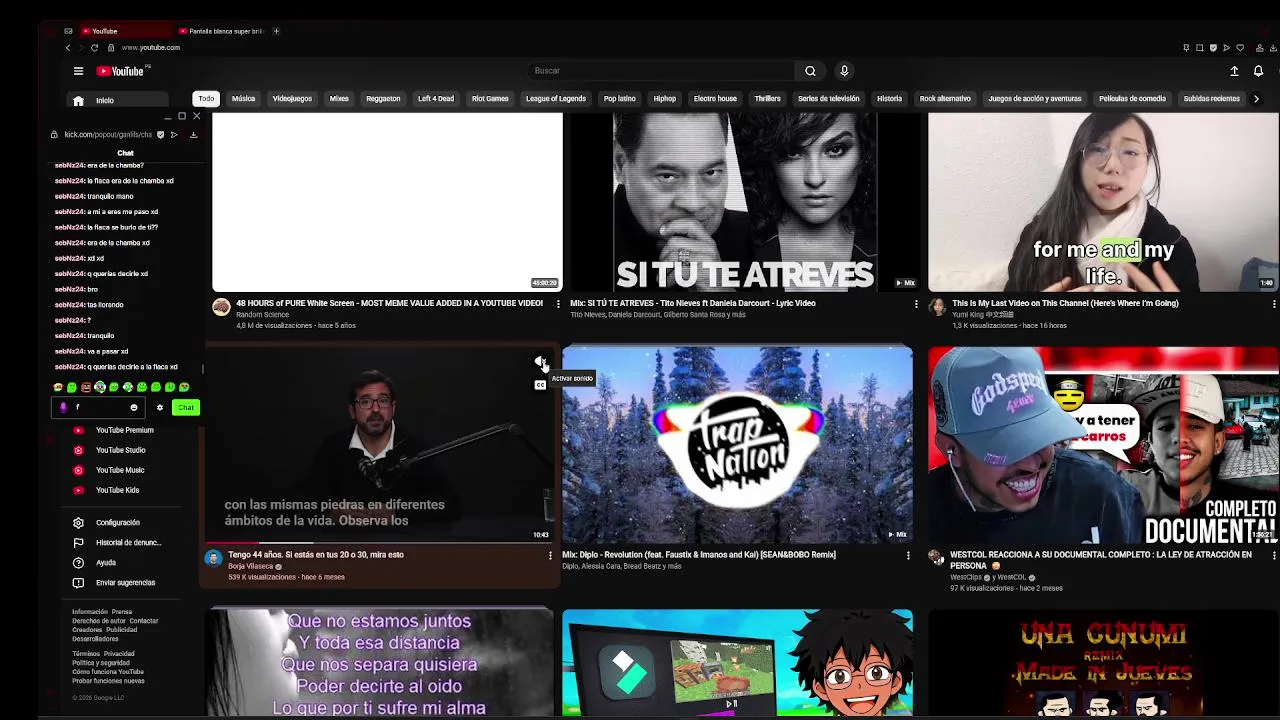Click the YouTube logo
The width and height of the screenshot is (1280, 720).
(122, 71)
